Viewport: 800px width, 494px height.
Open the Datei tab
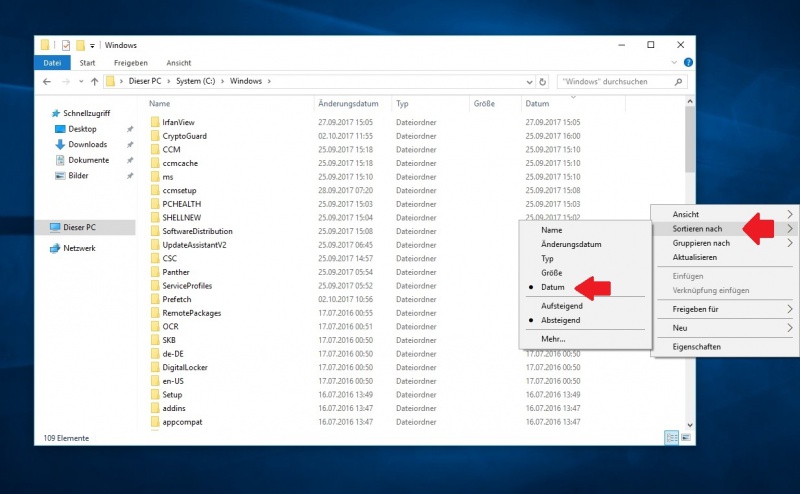tap(52, 63)
